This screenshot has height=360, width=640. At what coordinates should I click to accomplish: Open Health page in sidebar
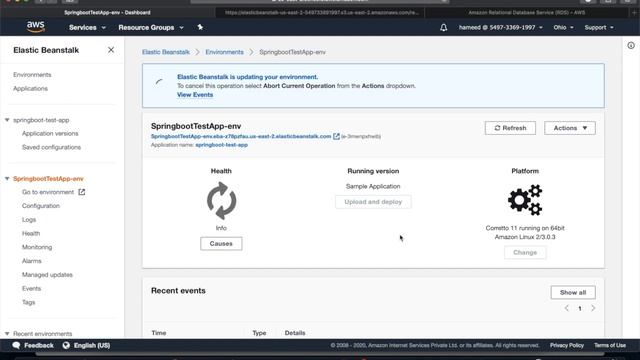[x=31, y=233]
